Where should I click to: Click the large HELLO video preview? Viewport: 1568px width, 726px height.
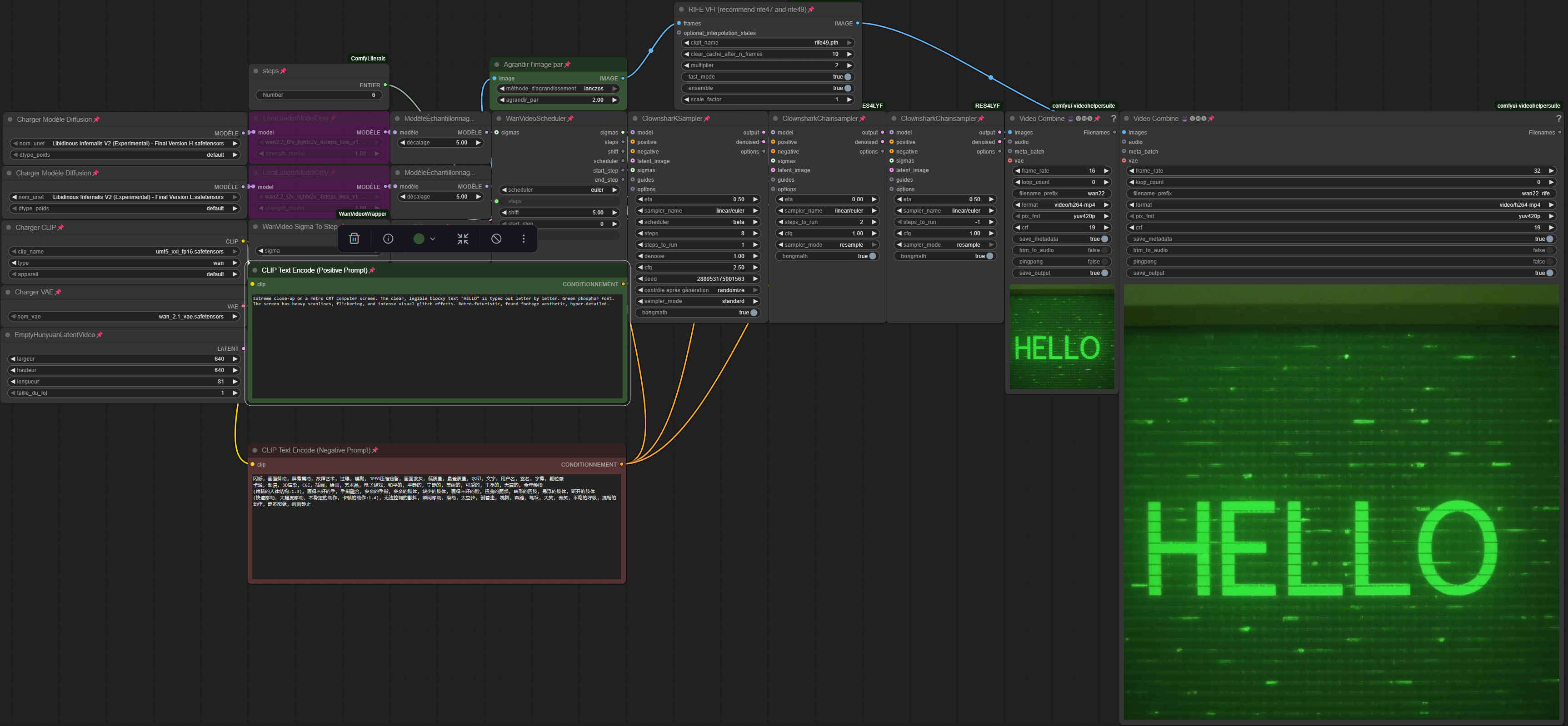pyautogui.click(x=1342, y=502)
